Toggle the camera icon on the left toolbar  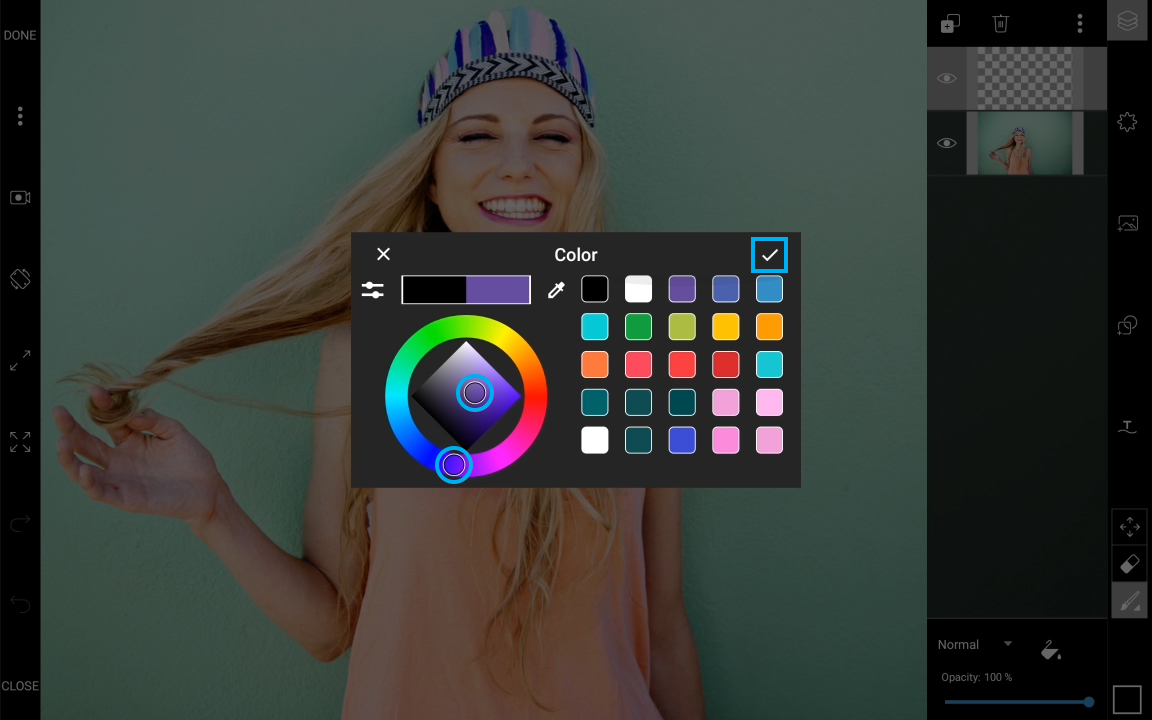(x=20, y=197)
